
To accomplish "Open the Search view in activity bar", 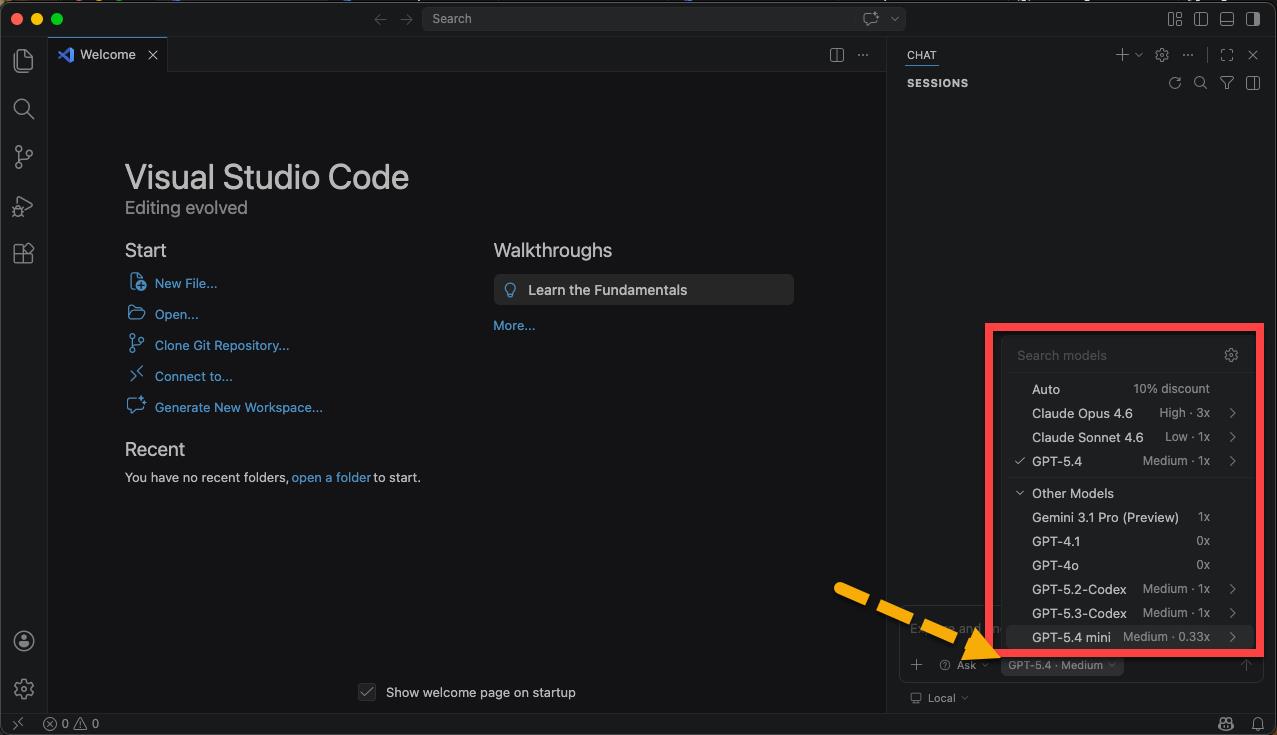I will 23,109.
